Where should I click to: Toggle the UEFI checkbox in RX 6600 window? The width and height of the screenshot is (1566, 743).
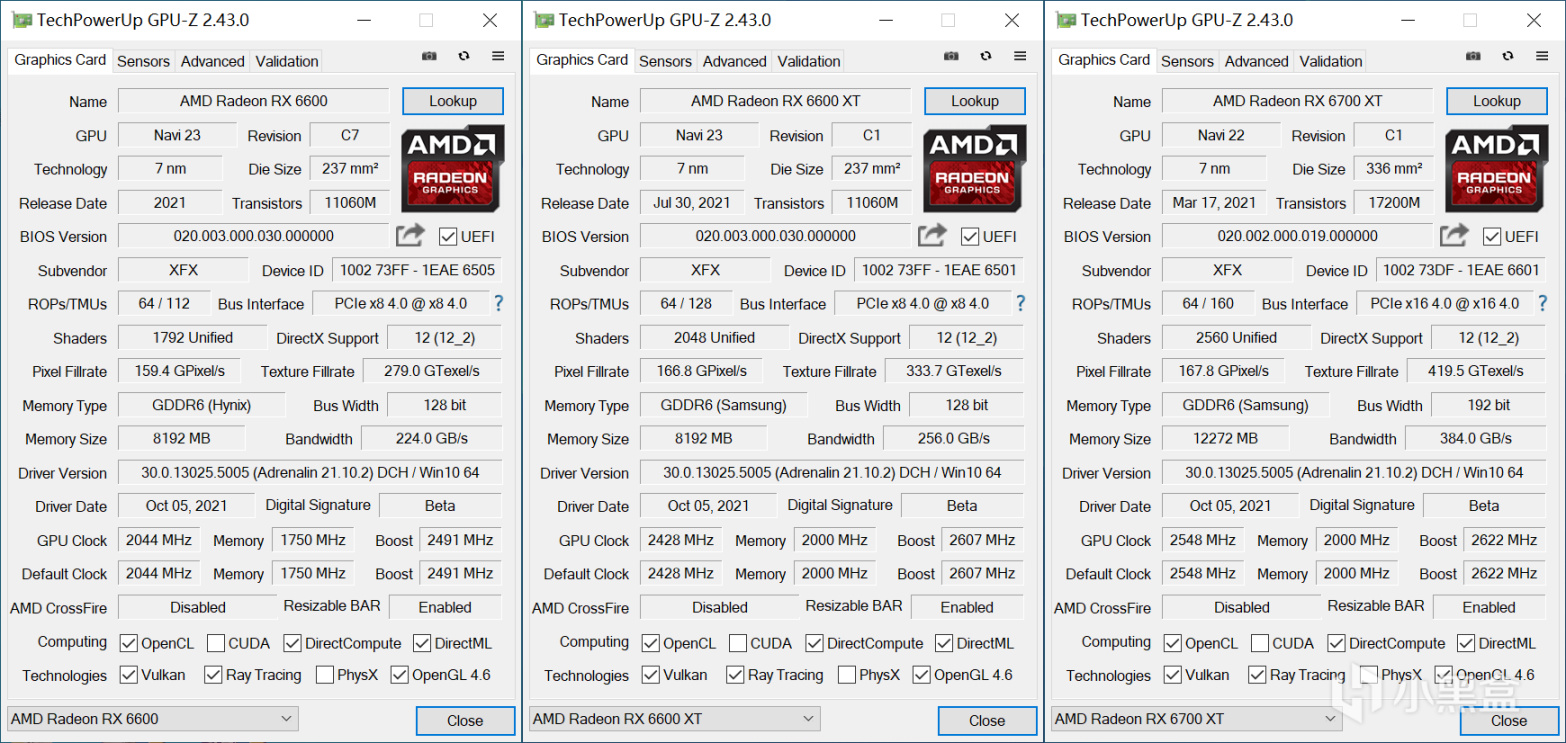click(x=449, y=237)
